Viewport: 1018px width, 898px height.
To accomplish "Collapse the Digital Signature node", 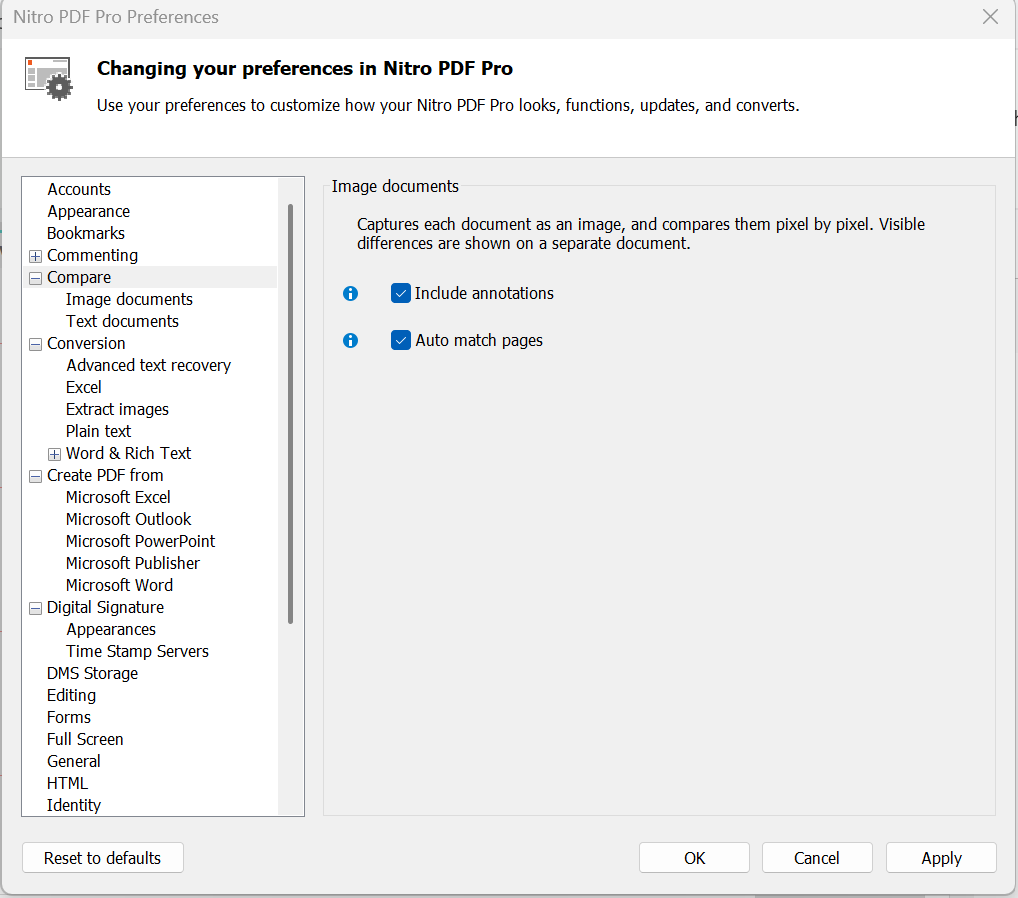I will pos(36,608).
